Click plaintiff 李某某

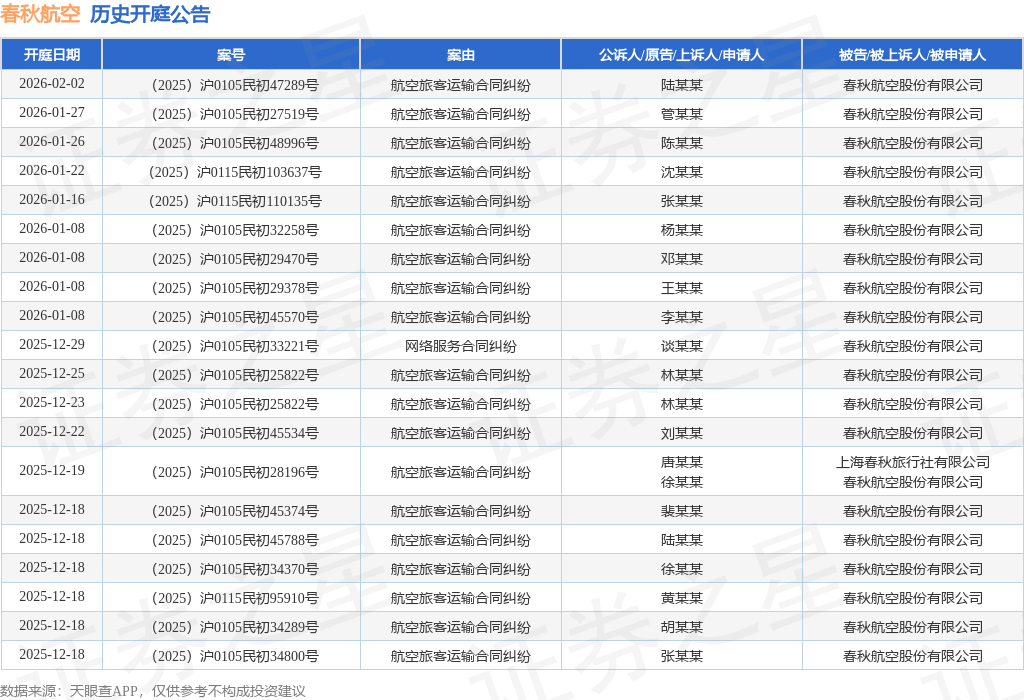[682, 317]
